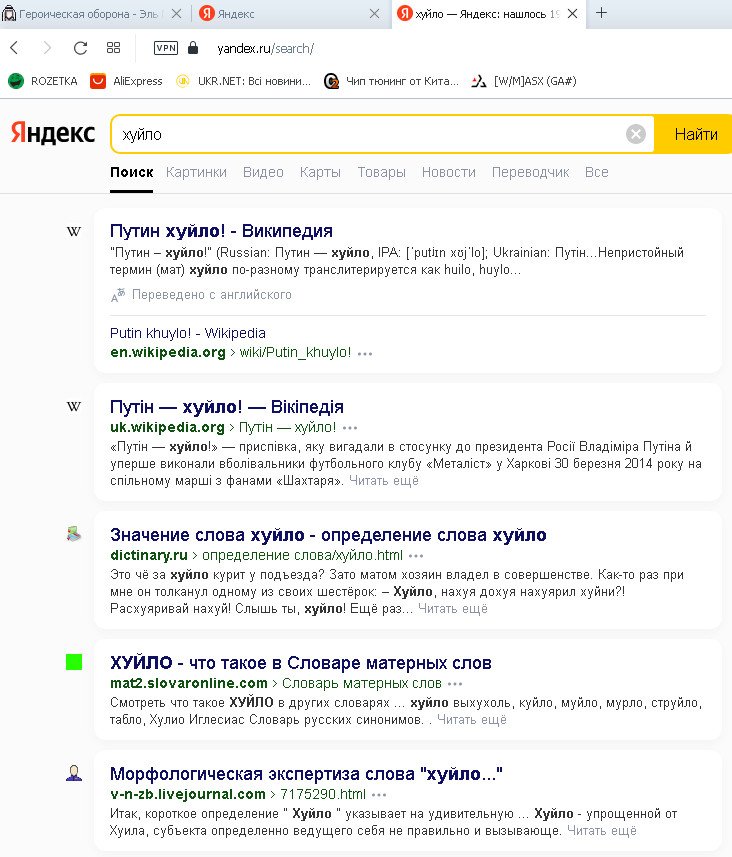Switch to the Картинки search tab
Screen dimensions: 732x857
(x=196, y=172)
